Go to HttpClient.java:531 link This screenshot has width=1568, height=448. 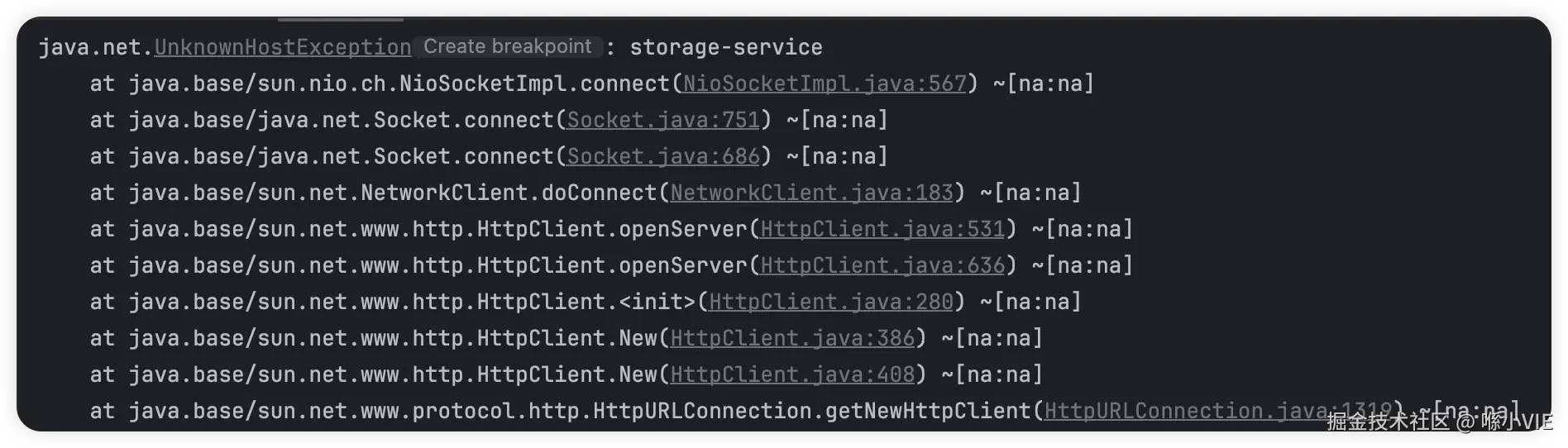point(882,229)
